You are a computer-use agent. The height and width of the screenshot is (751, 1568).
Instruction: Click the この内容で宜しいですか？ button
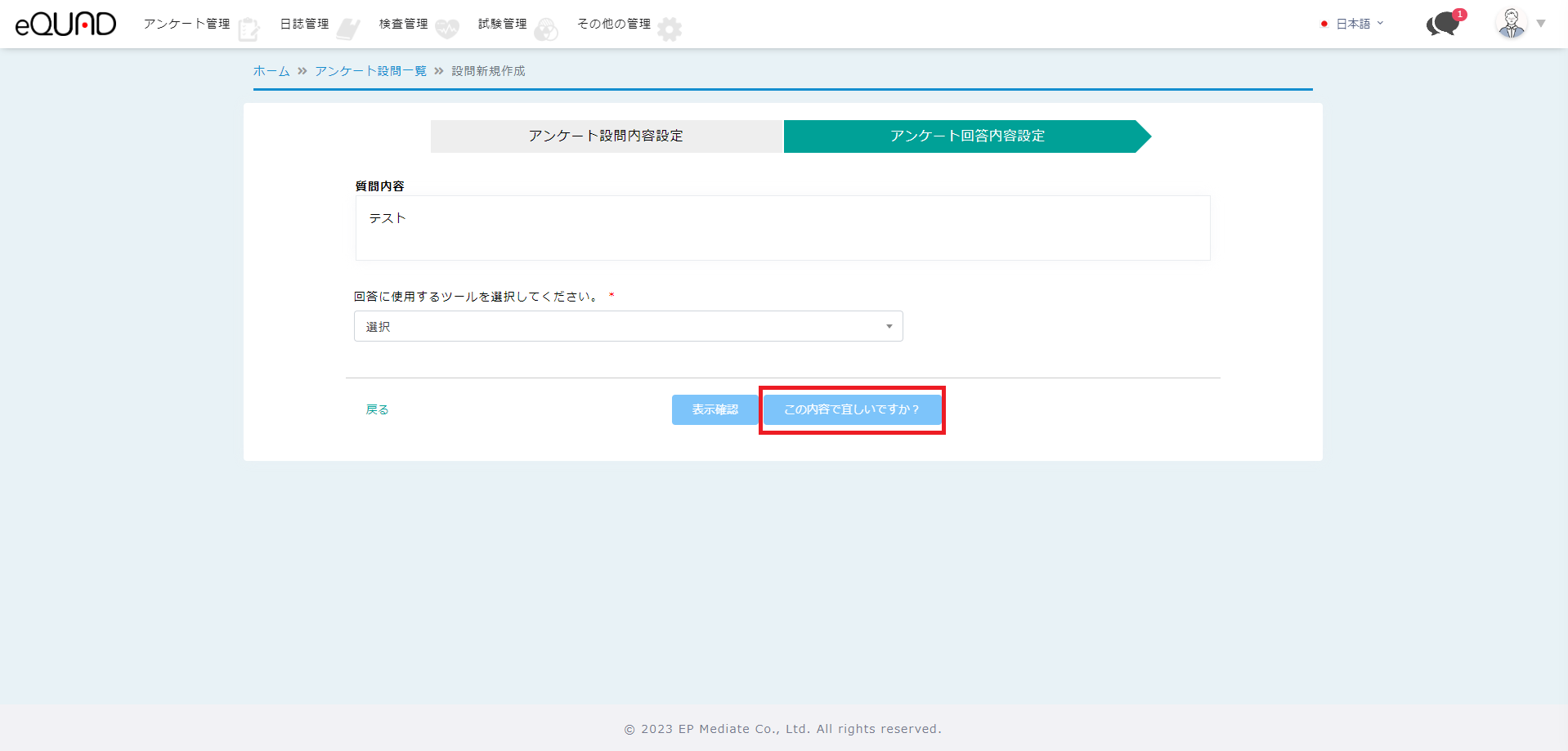click(x=852, y=409)
